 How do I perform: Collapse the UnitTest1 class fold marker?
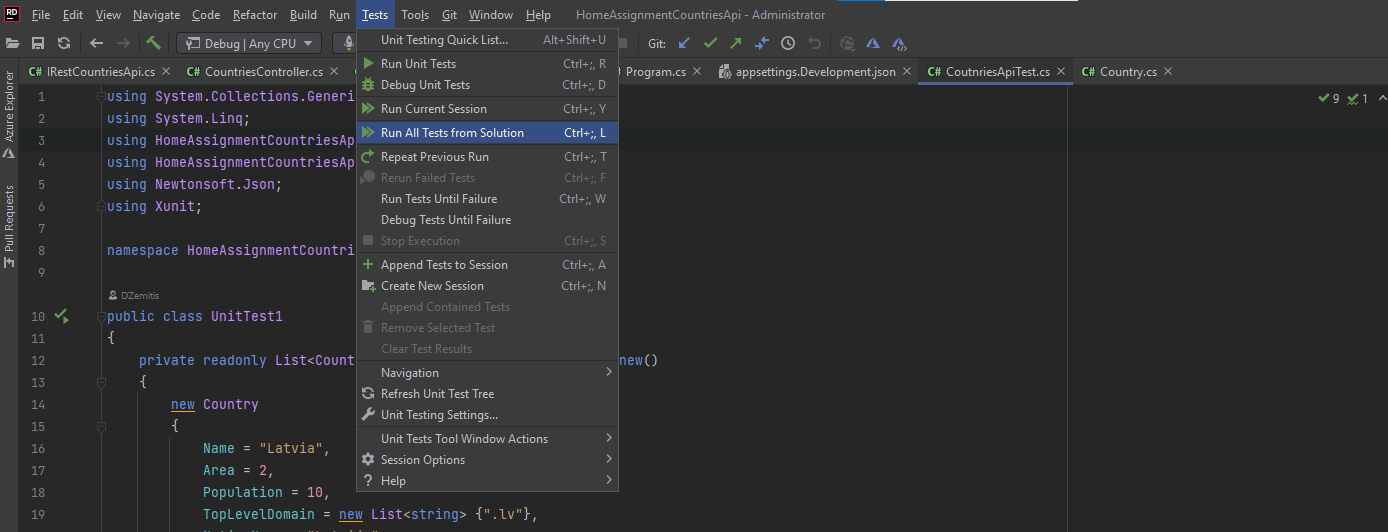[x=101, y=316]
